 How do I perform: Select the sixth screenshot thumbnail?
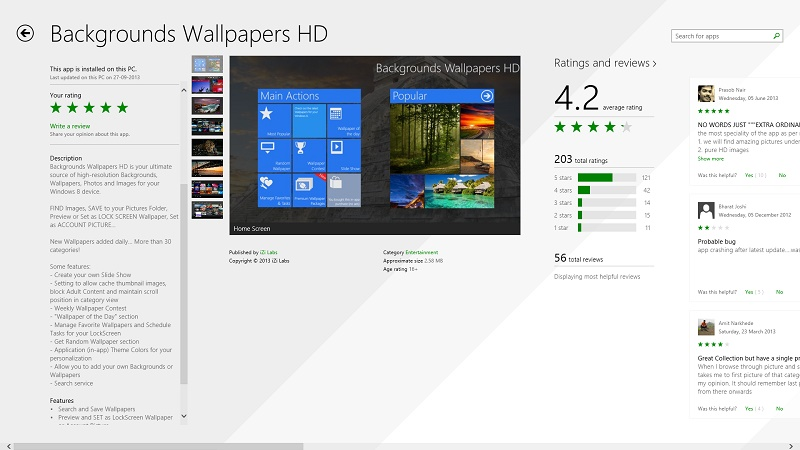point(207,168)
